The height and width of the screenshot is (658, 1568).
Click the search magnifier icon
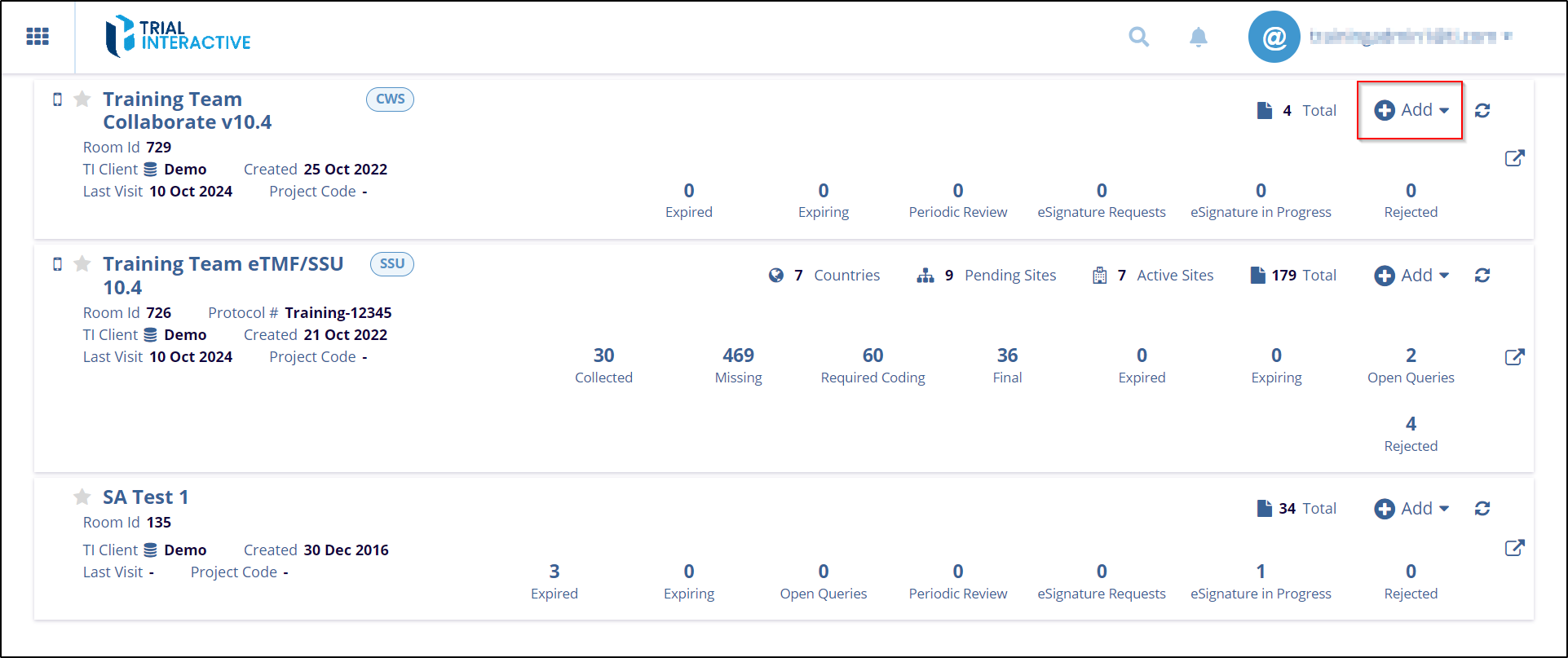[x=1139, y=37]
